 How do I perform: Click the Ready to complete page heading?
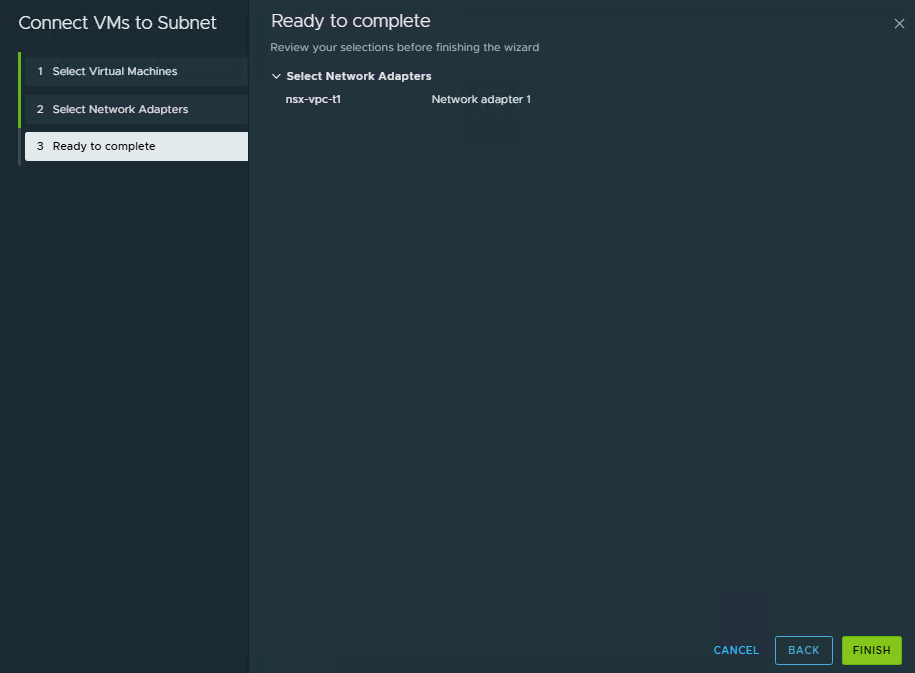coord(350,21)
